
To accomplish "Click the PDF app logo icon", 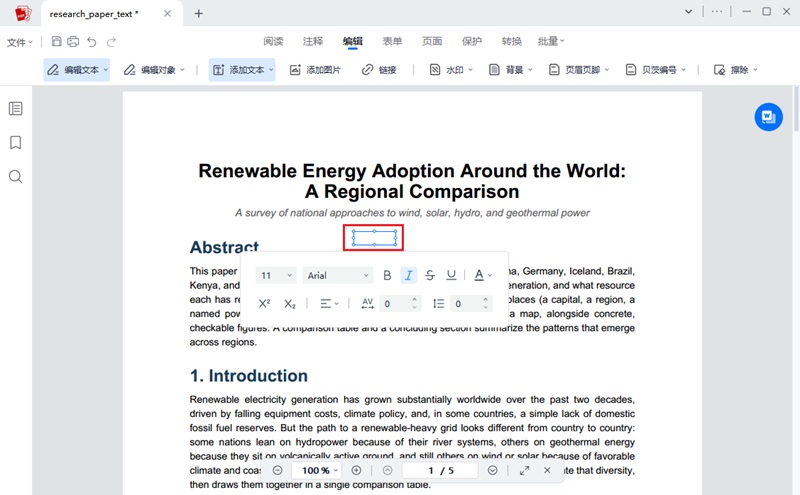I will 22,13.
